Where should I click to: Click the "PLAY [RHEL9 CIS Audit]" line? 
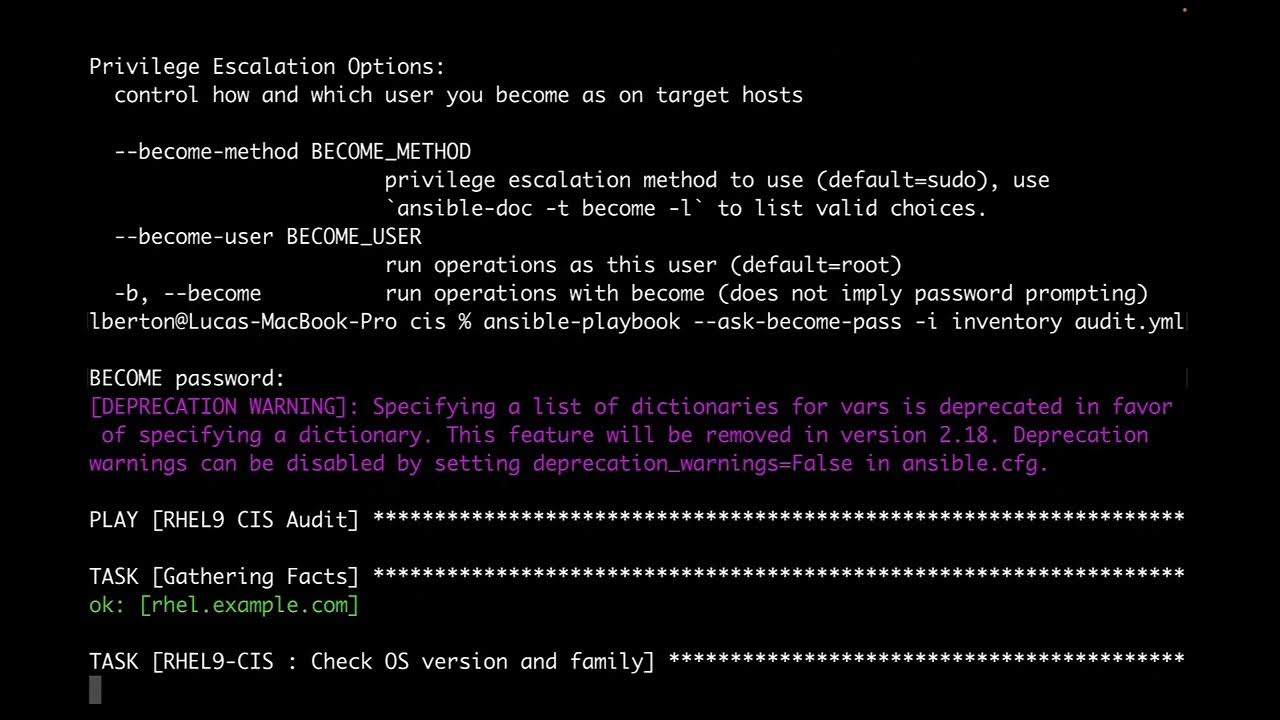[x=224, y=520]
